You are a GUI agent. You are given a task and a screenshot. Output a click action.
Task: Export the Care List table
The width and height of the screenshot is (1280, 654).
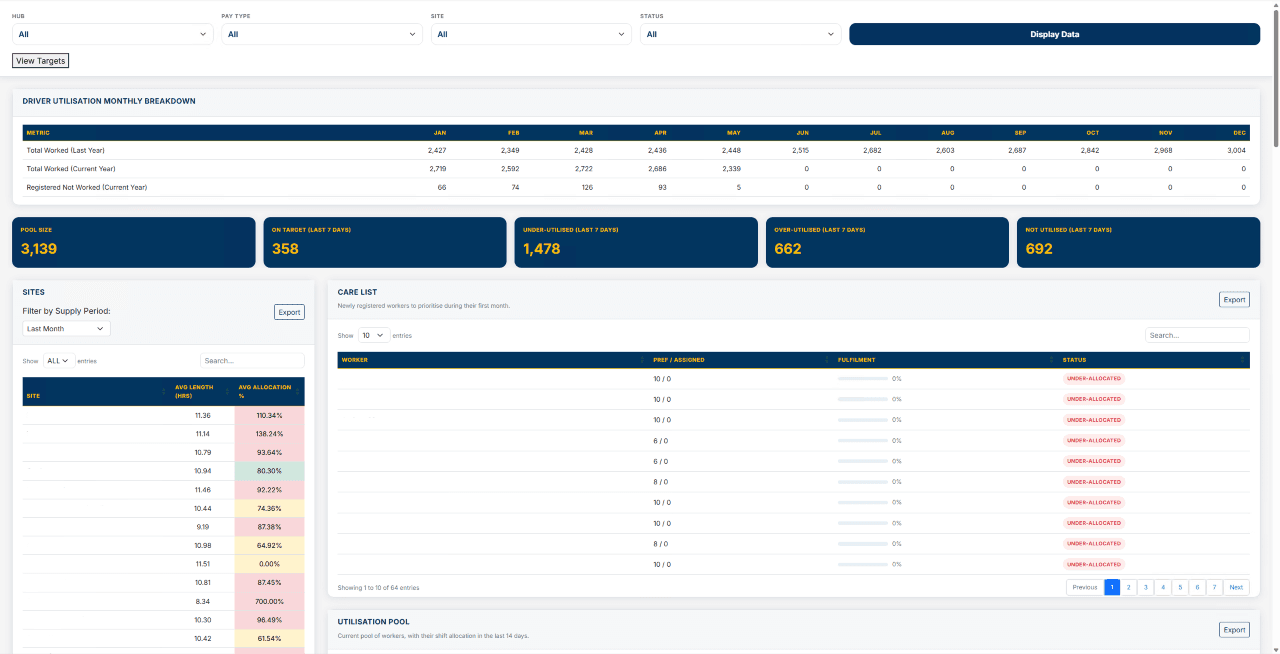point(1234,299)
